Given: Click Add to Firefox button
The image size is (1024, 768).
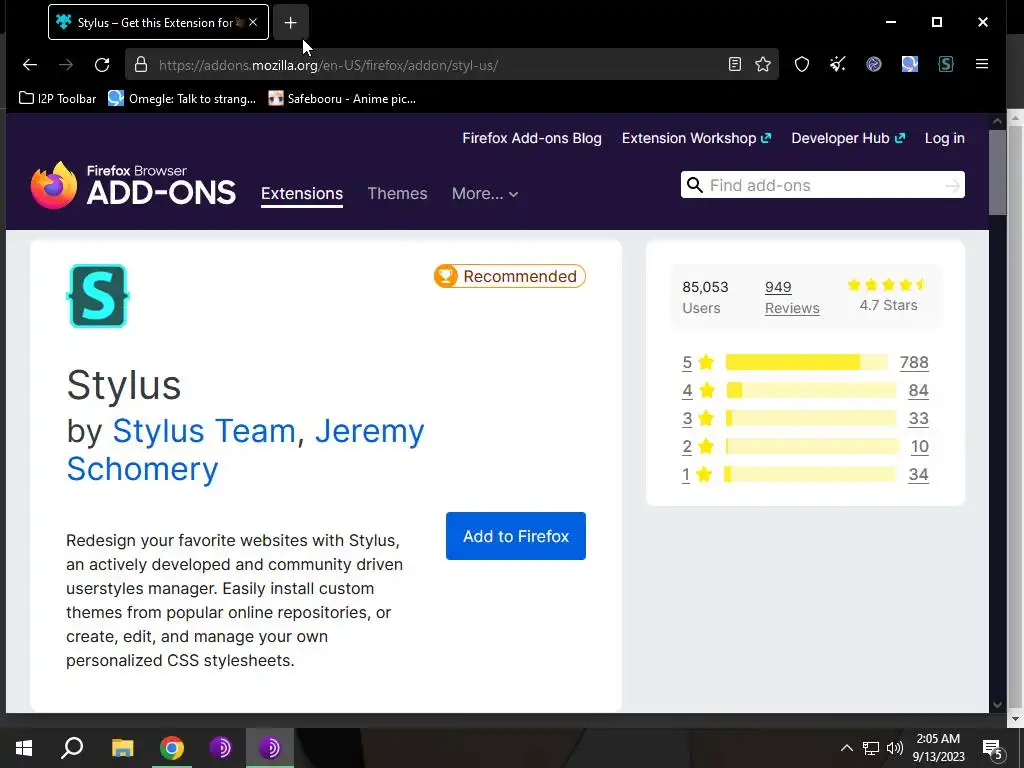Looking at the screenshot, I should (x=516, y=536).
